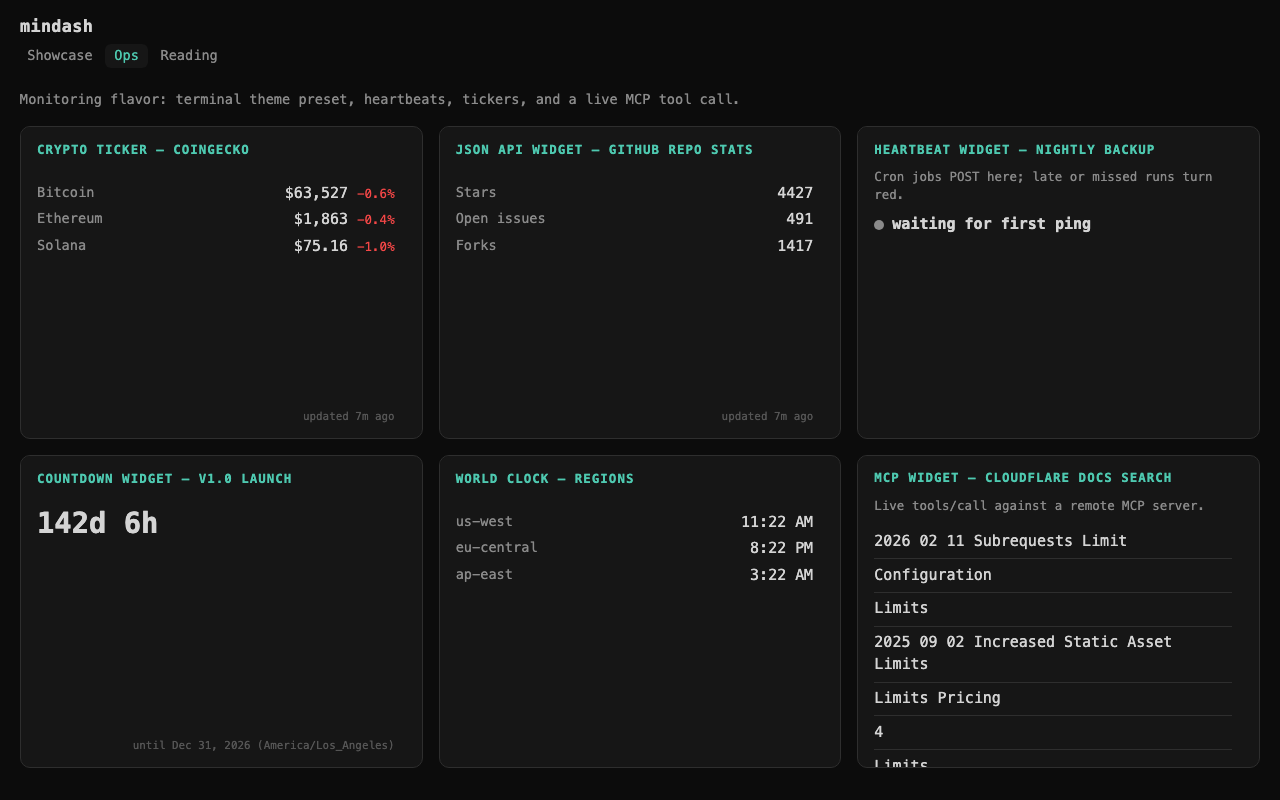Click Bitcoin's -0.6% change value
The height and width of the screenshot is (800, 1280).
point(376,194)
